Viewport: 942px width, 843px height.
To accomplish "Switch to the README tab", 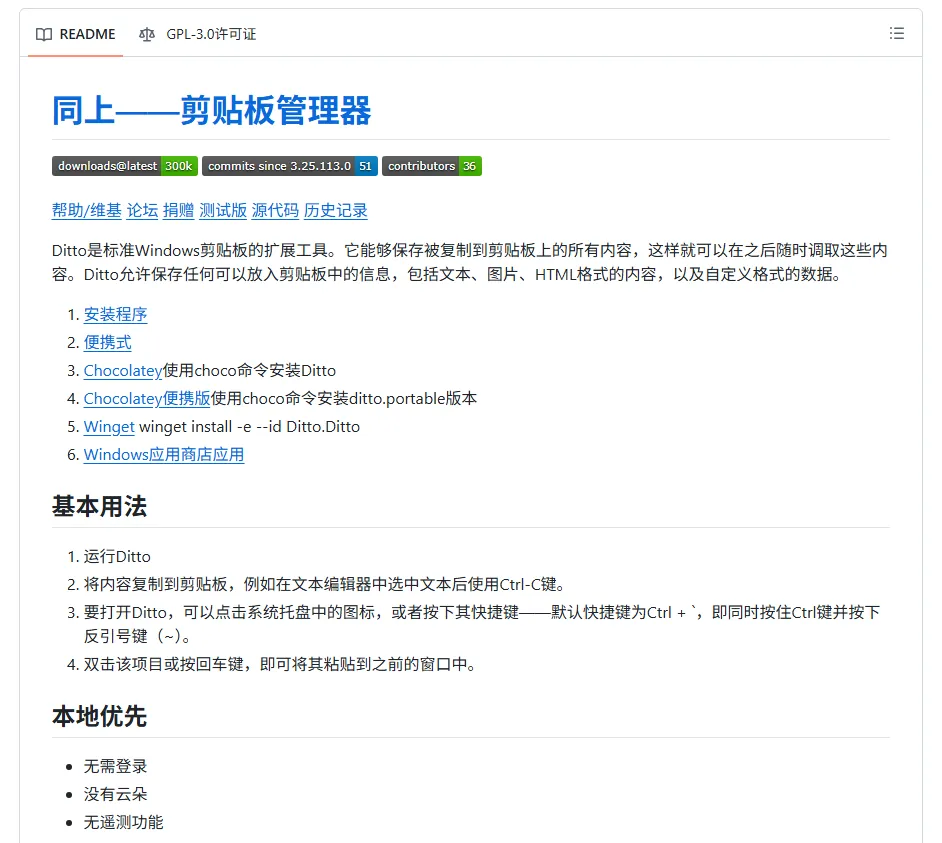I will [76, 34].
